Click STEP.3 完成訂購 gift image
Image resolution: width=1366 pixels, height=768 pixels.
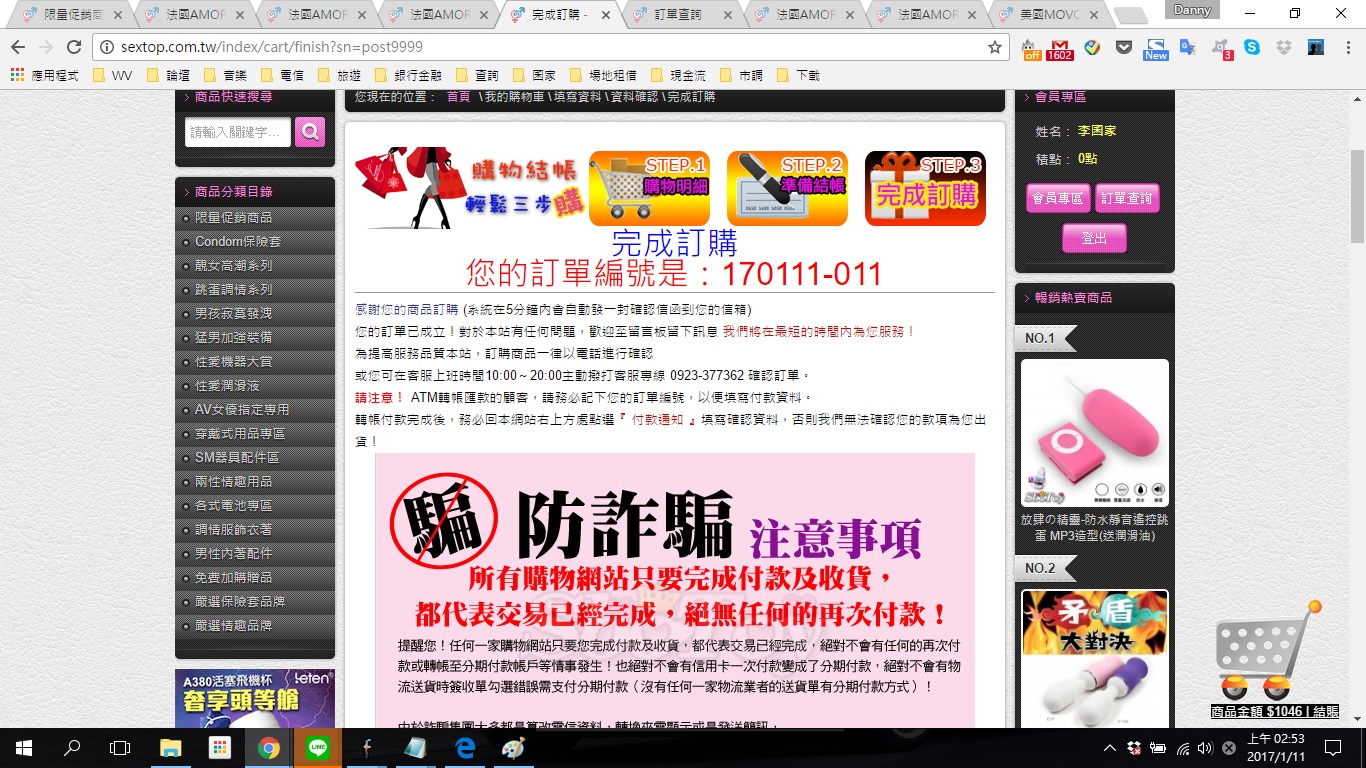925,188
